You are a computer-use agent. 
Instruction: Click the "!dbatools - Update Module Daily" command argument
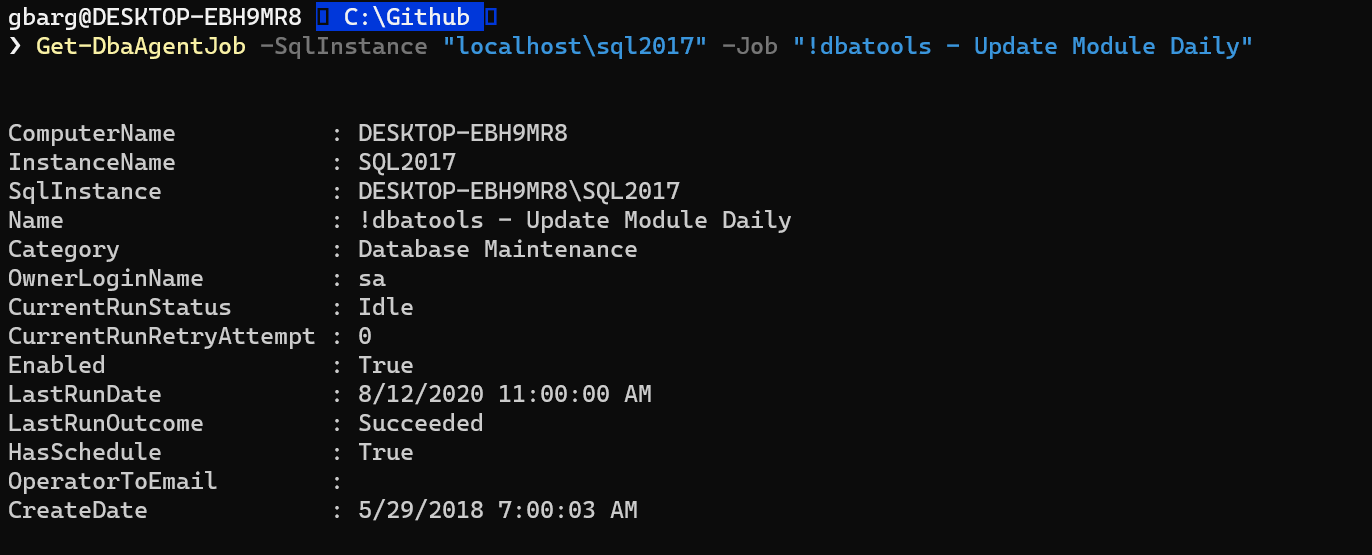[1023, 47]
